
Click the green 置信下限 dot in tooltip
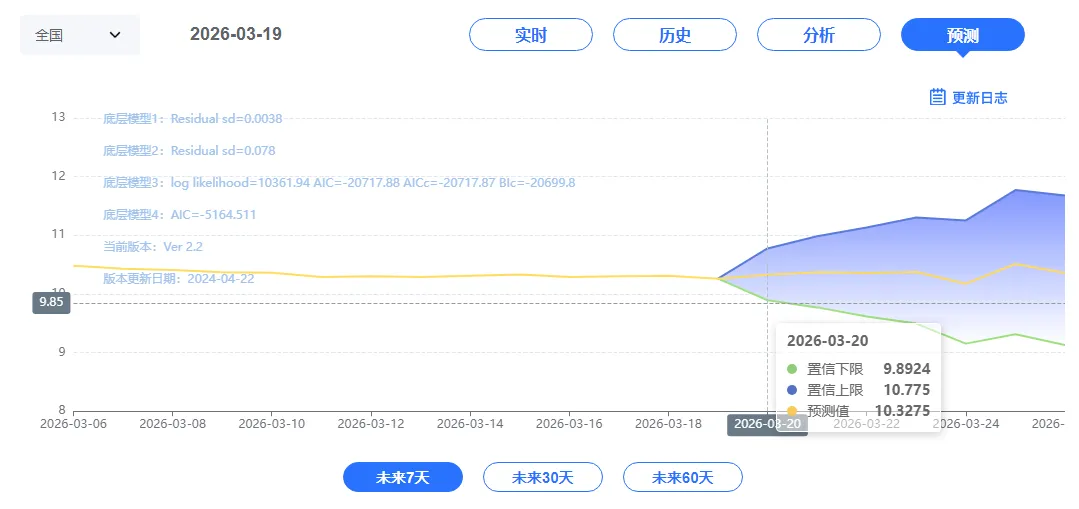[x=792, y=369]
